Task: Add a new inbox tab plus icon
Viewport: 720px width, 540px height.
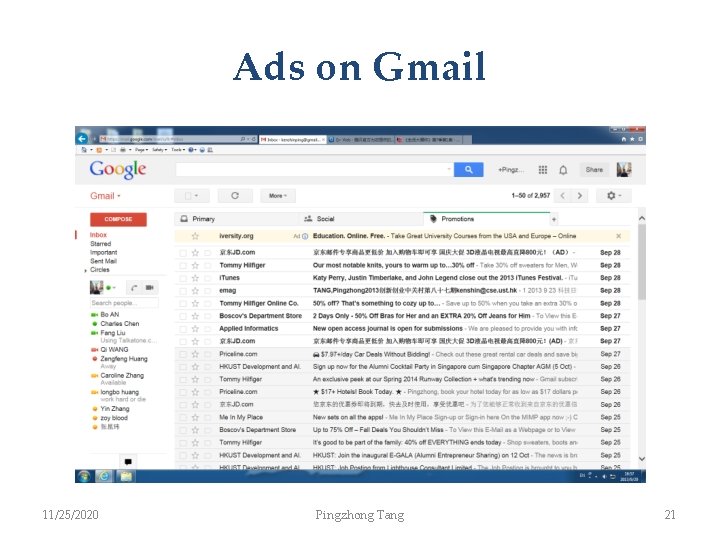Action: click(554, 219)
